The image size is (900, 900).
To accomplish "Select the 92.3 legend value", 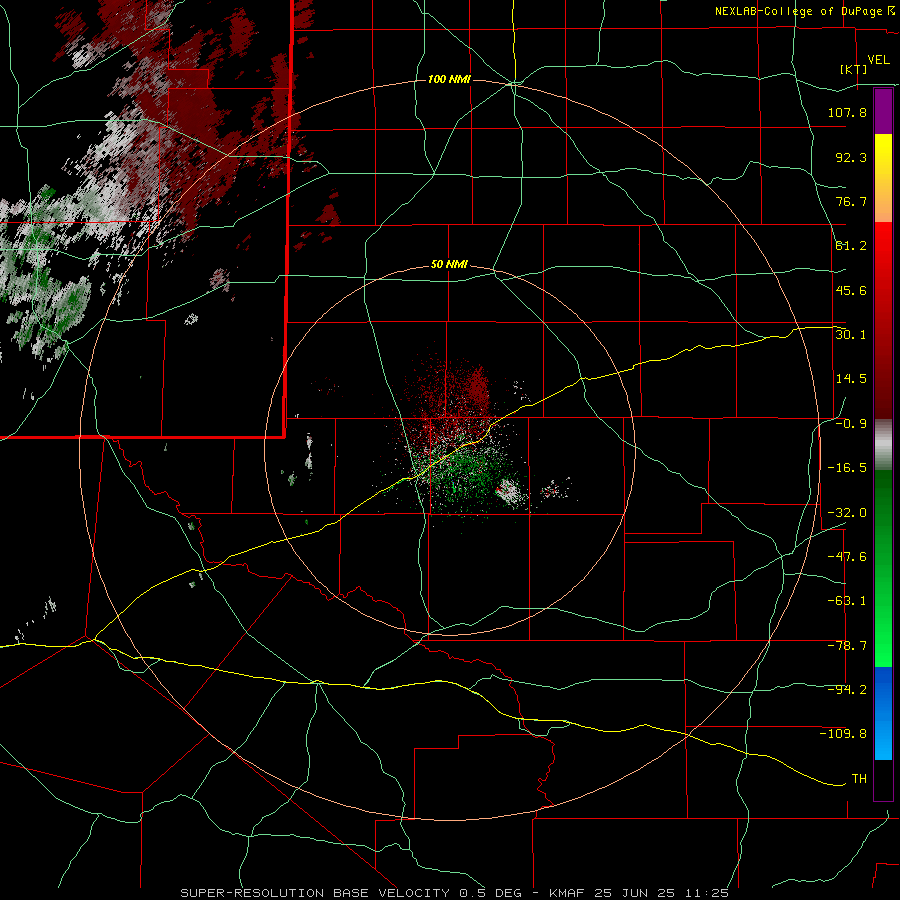I will click(x=851, y=157).
